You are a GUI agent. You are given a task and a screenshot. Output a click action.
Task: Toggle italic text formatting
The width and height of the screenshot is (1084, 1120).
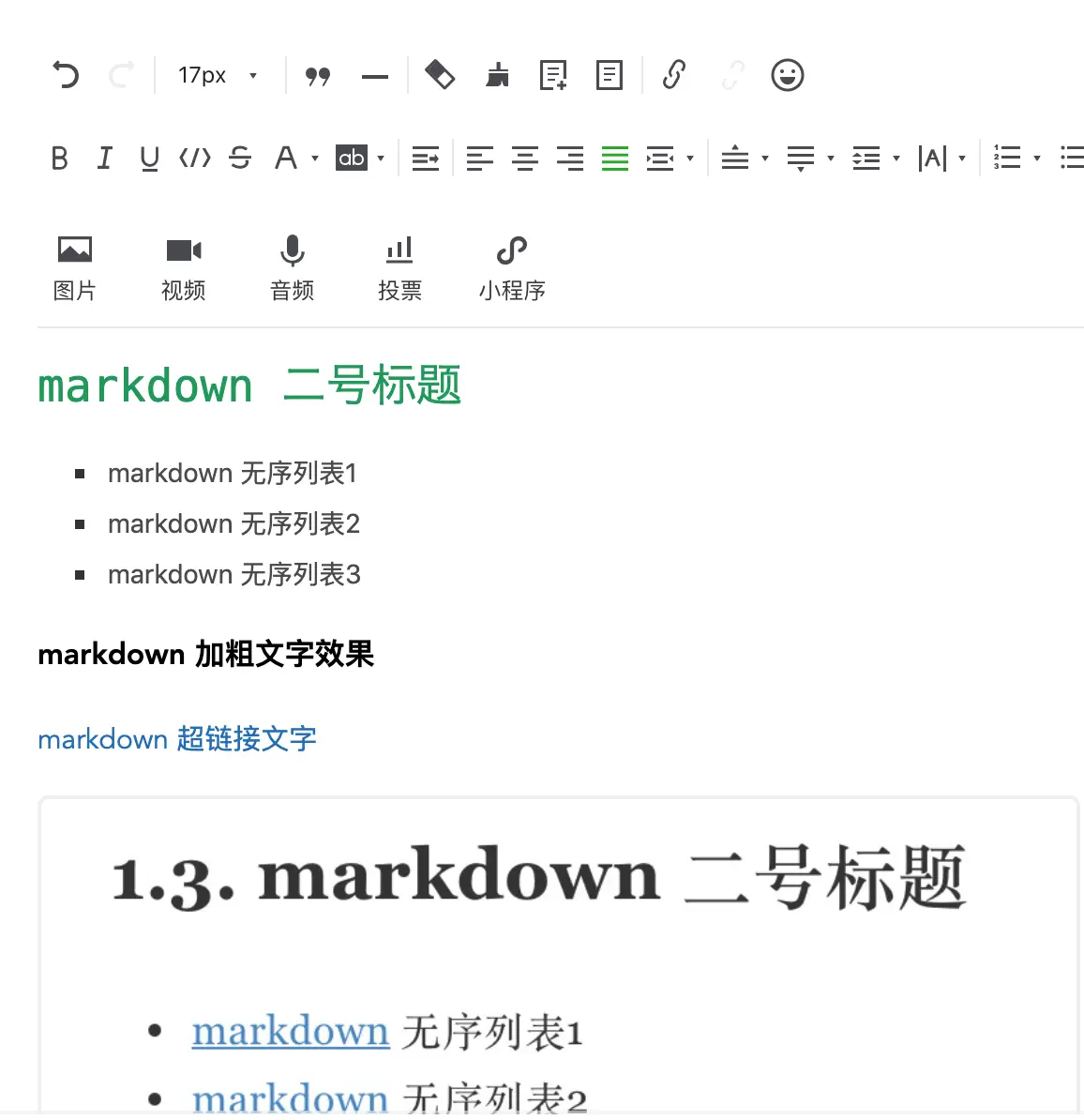point(104,158)
